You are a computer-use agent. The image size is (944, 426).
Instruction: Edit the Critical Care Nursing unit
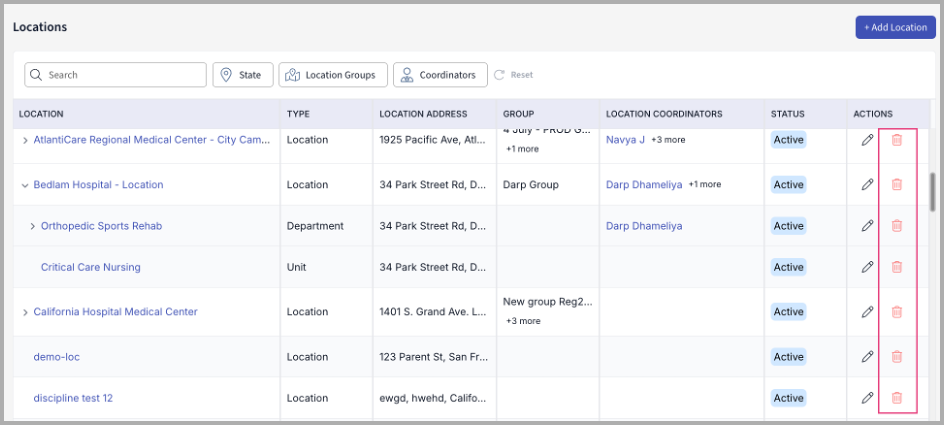pyautogui.click(x=867, y=267)
